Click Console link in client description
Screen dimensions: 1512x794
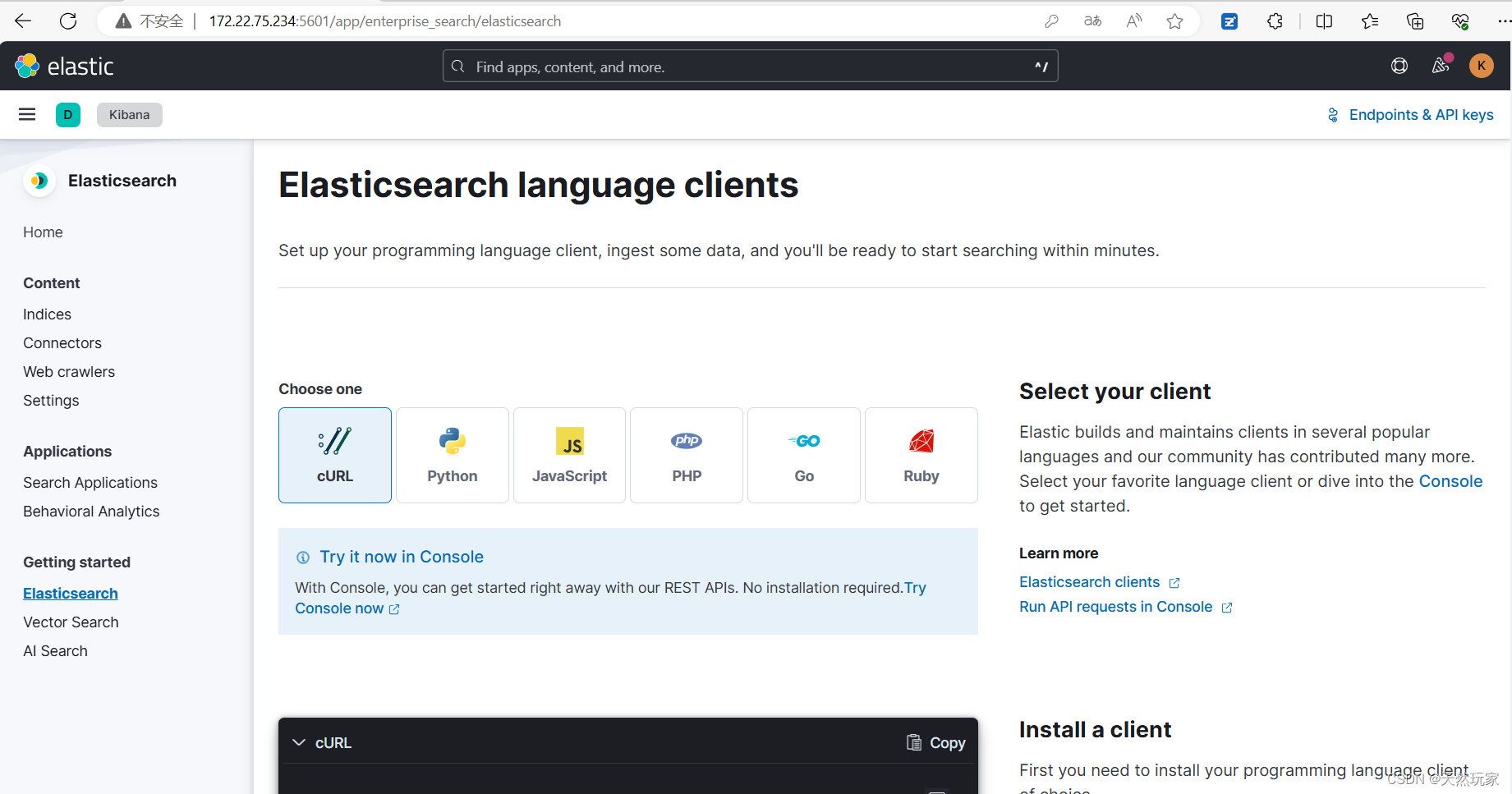(1450, 481)
